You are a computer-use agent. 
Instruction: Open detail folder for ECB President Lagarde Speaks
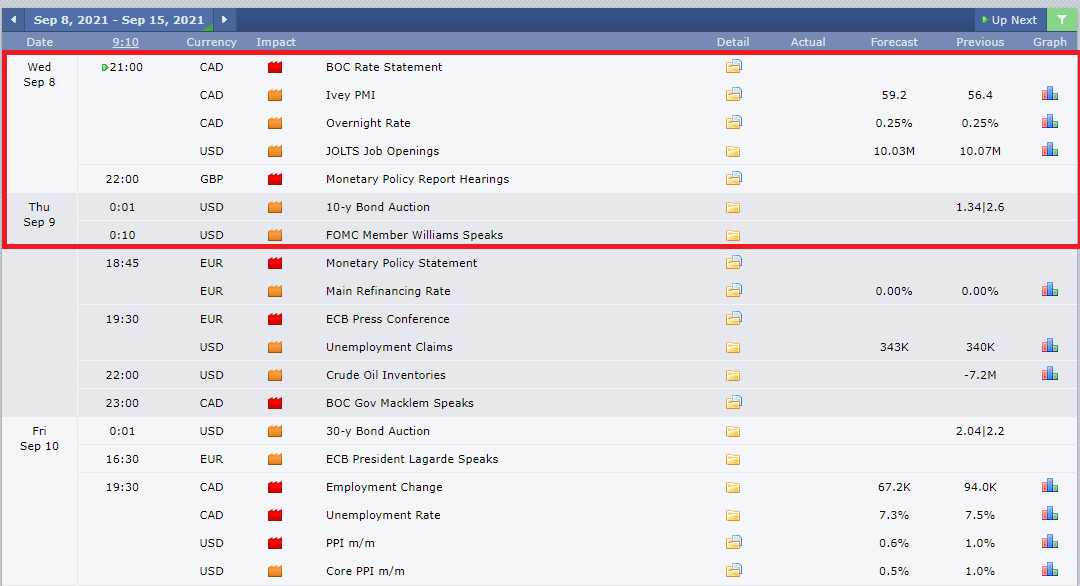[733, 459]
